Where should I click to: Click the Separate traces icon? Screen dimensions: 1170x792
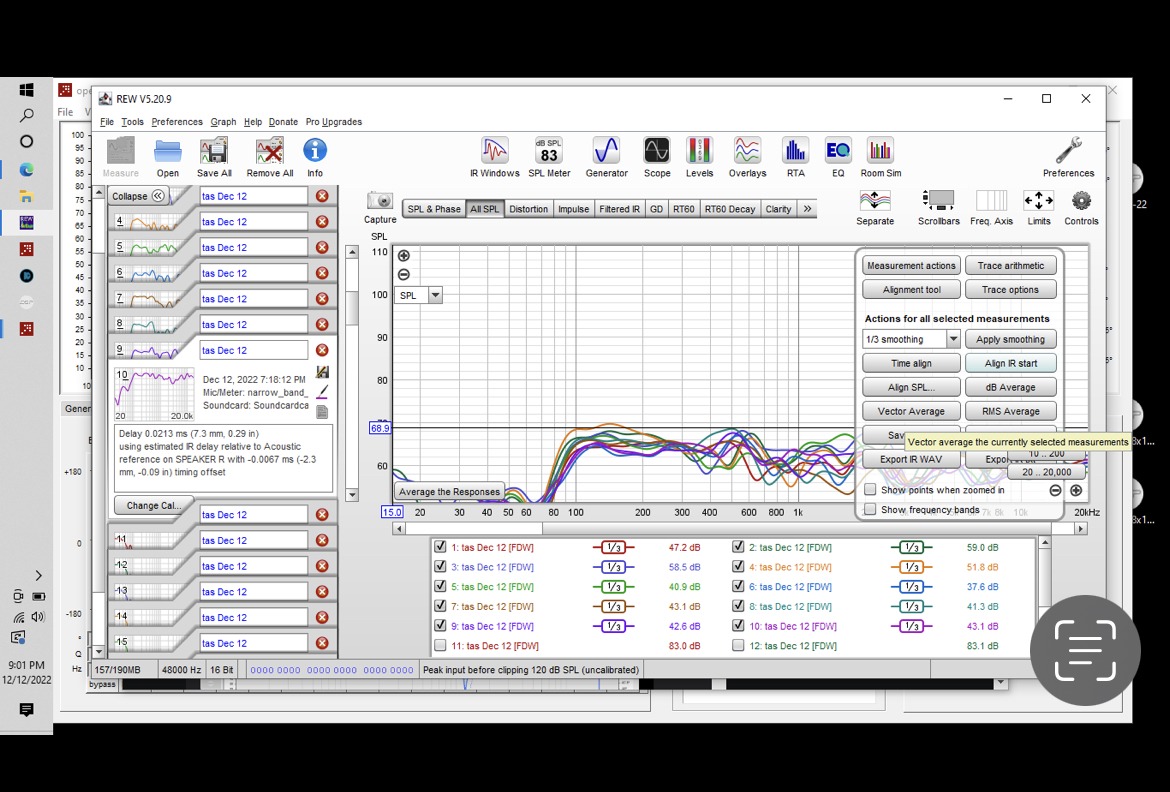click(x=875, y=207)
